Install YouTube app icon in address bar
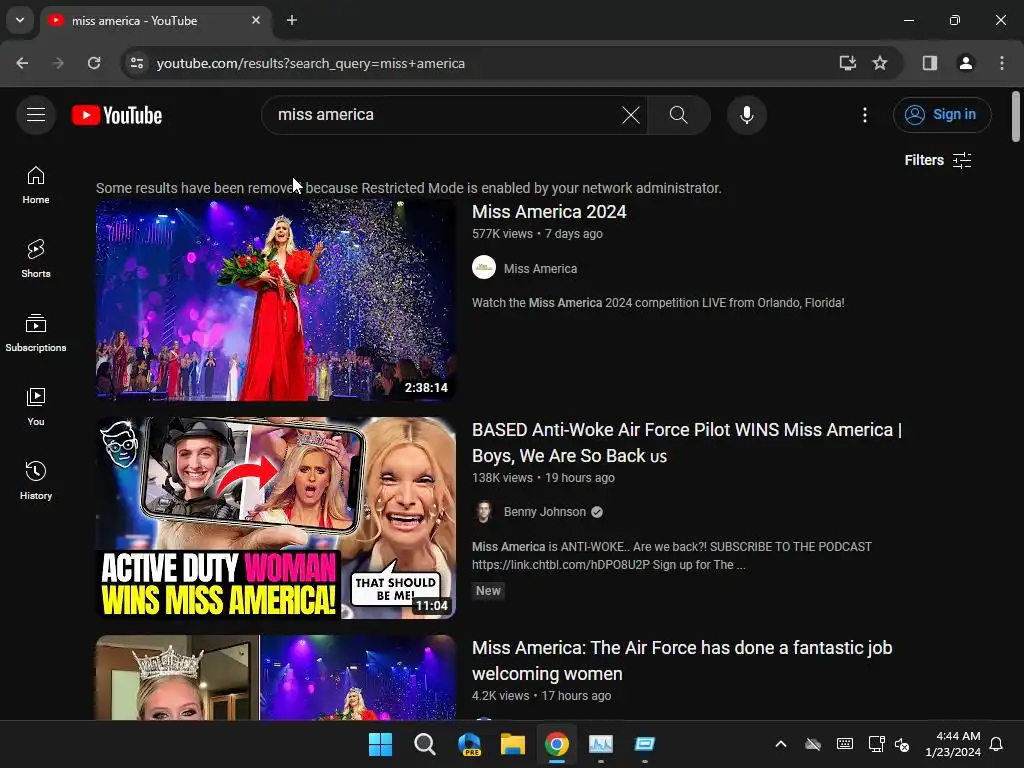Image resolution: width=1024 pixels, height=768 pixels. tap(847, 63)
